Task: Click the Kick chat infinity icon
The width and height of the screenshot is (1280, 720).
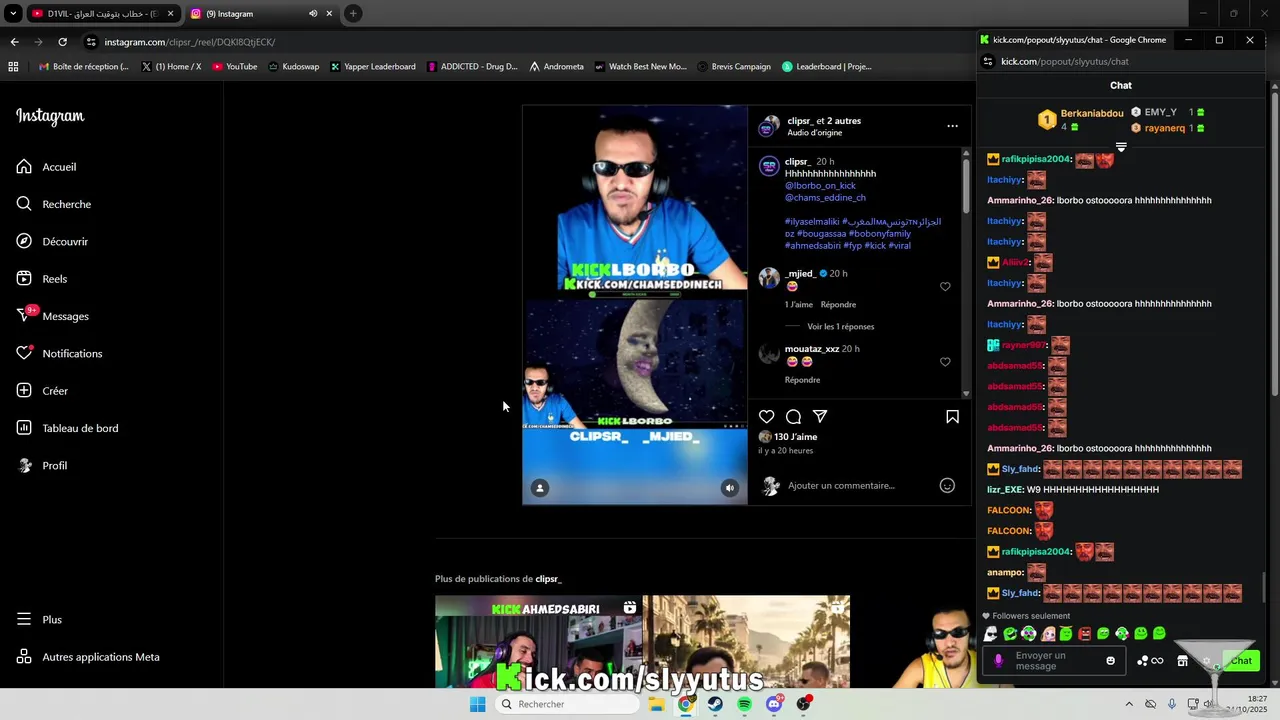Action: click(1157, 661)
